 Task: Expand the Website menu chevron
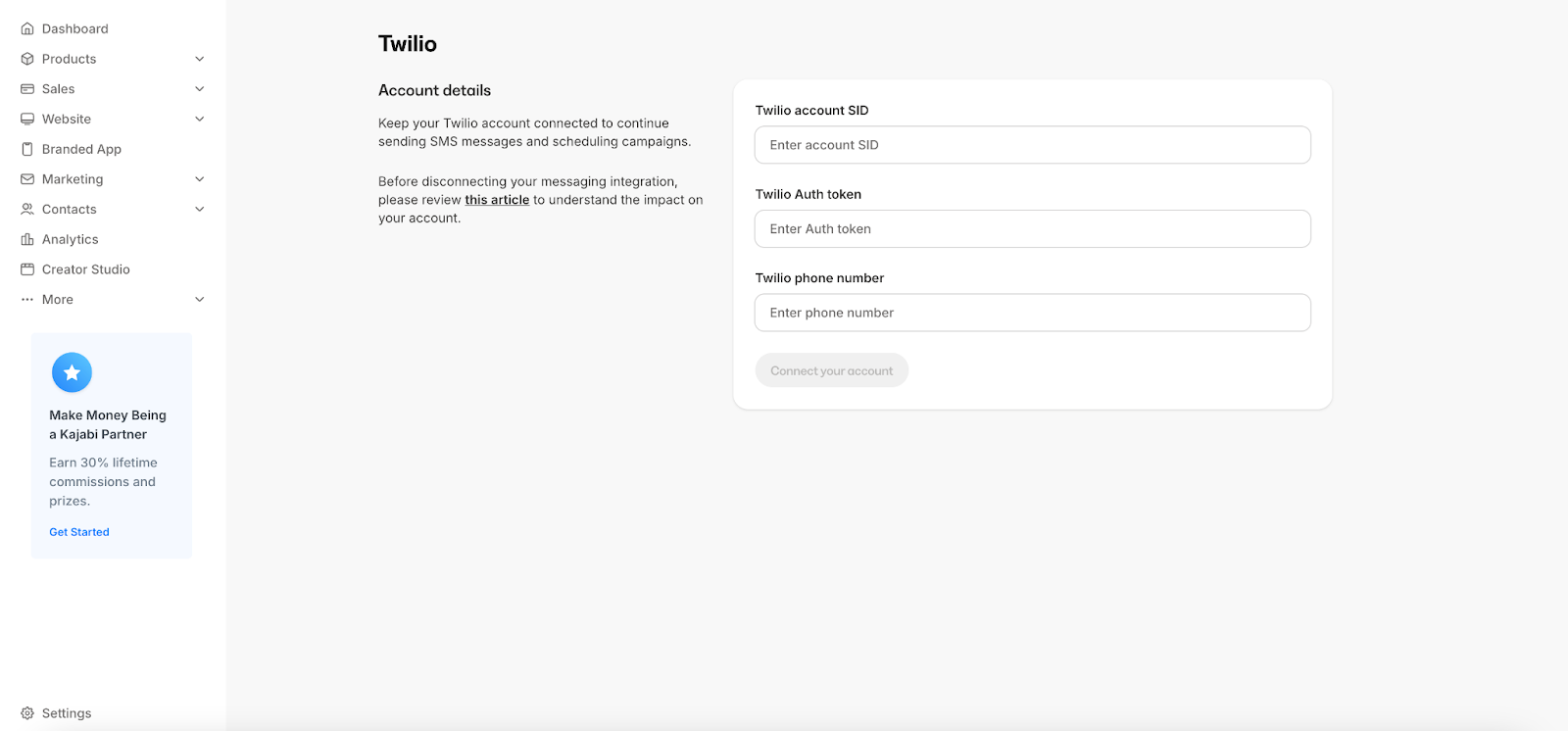pyautogui.click(x=200, y=119)
